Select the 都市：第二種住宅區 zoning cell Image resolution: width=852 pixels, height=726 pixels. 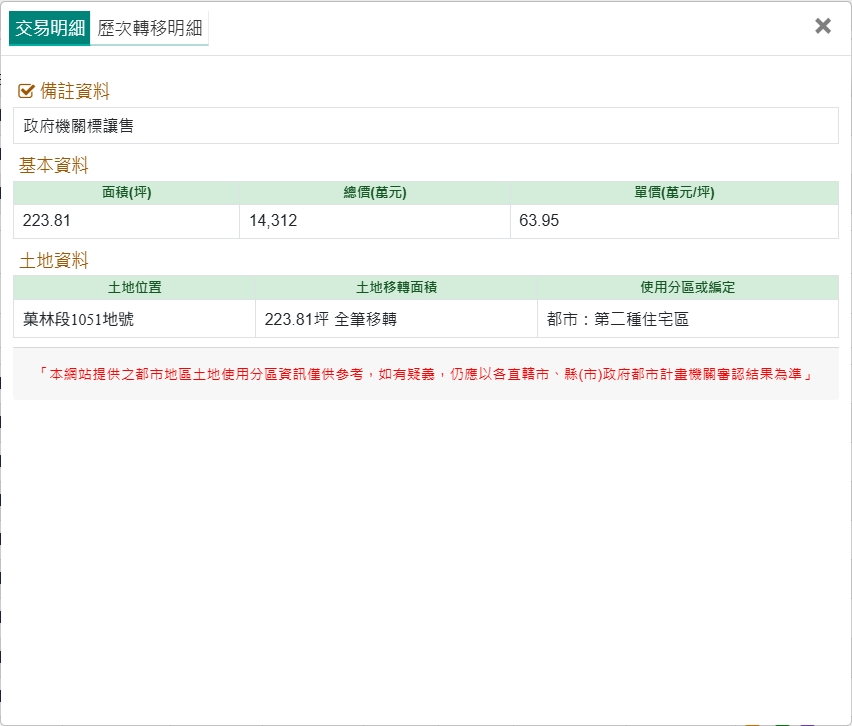coord(688,320)
